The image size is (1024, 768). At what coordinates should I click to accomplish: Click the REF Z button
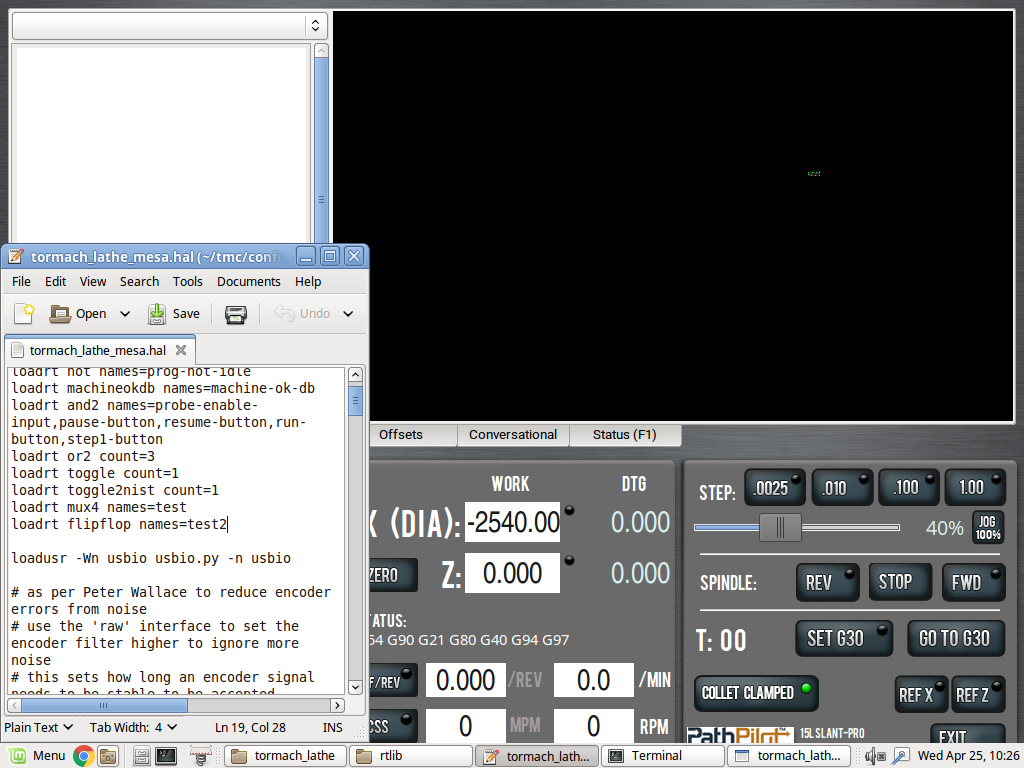click(978, 694)
